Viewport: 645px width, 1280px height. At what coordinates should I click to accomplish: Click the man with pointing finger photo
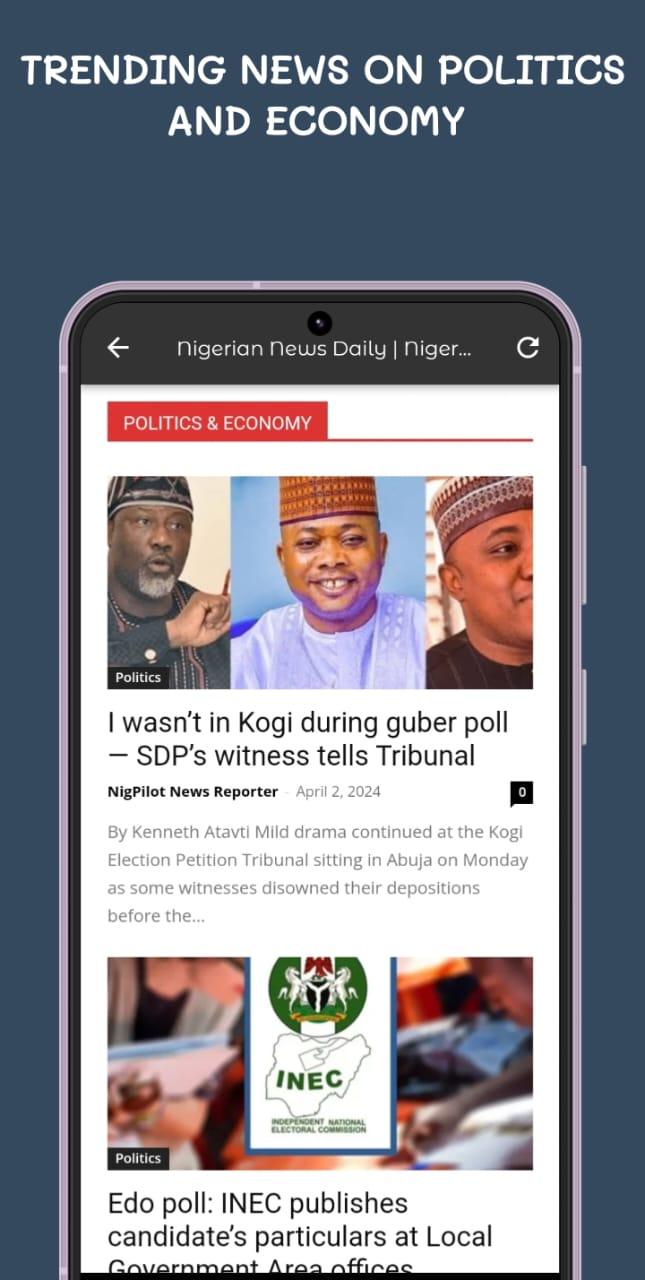tap(169, 582)
